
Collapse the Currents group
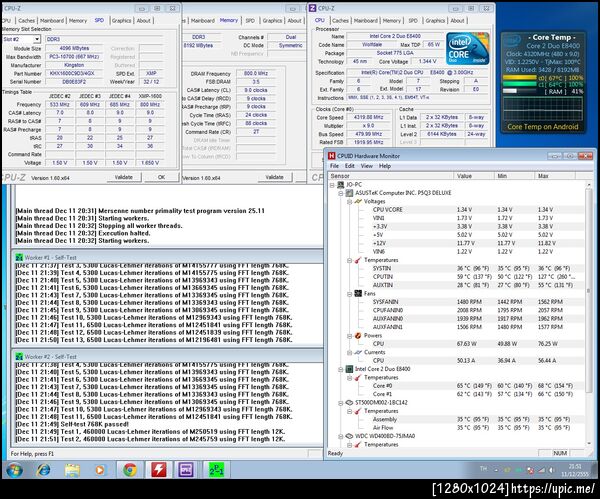coord(349,352)
